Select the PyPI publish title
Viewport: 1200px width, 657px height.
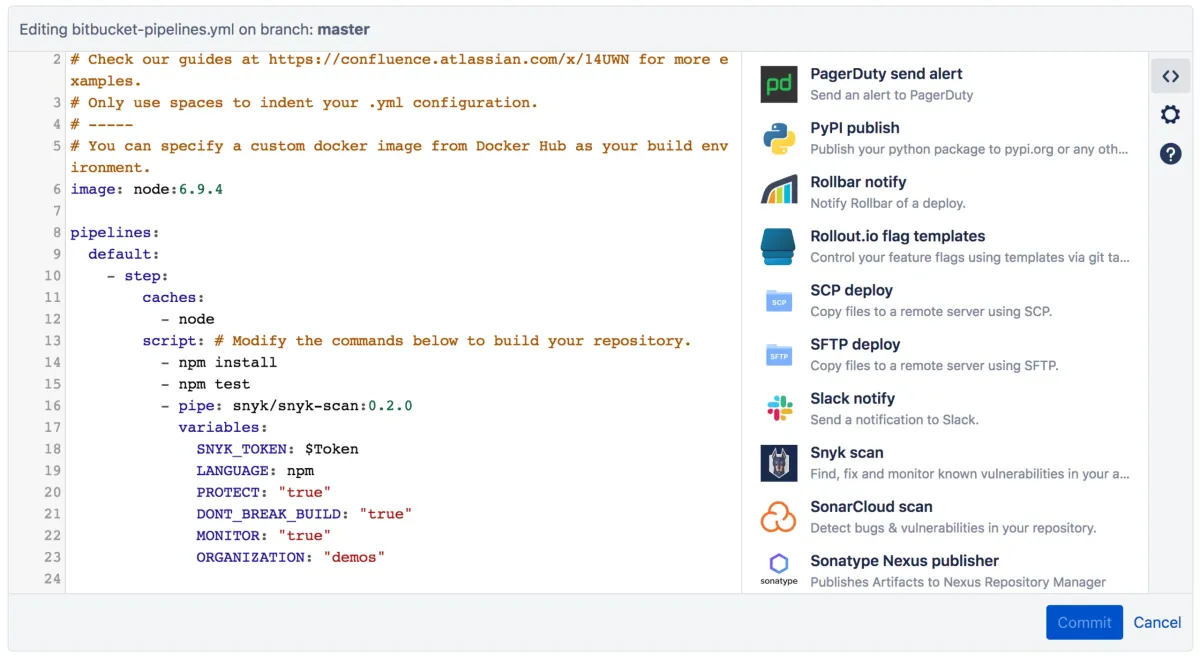(854, 128)
